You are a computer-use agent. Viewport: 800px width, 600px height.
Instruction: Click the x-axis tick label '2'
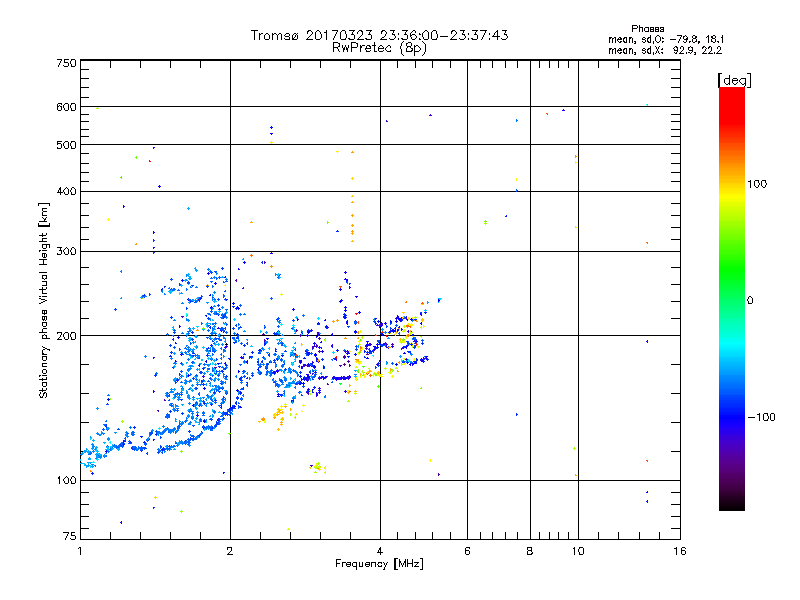click(230, 551)
